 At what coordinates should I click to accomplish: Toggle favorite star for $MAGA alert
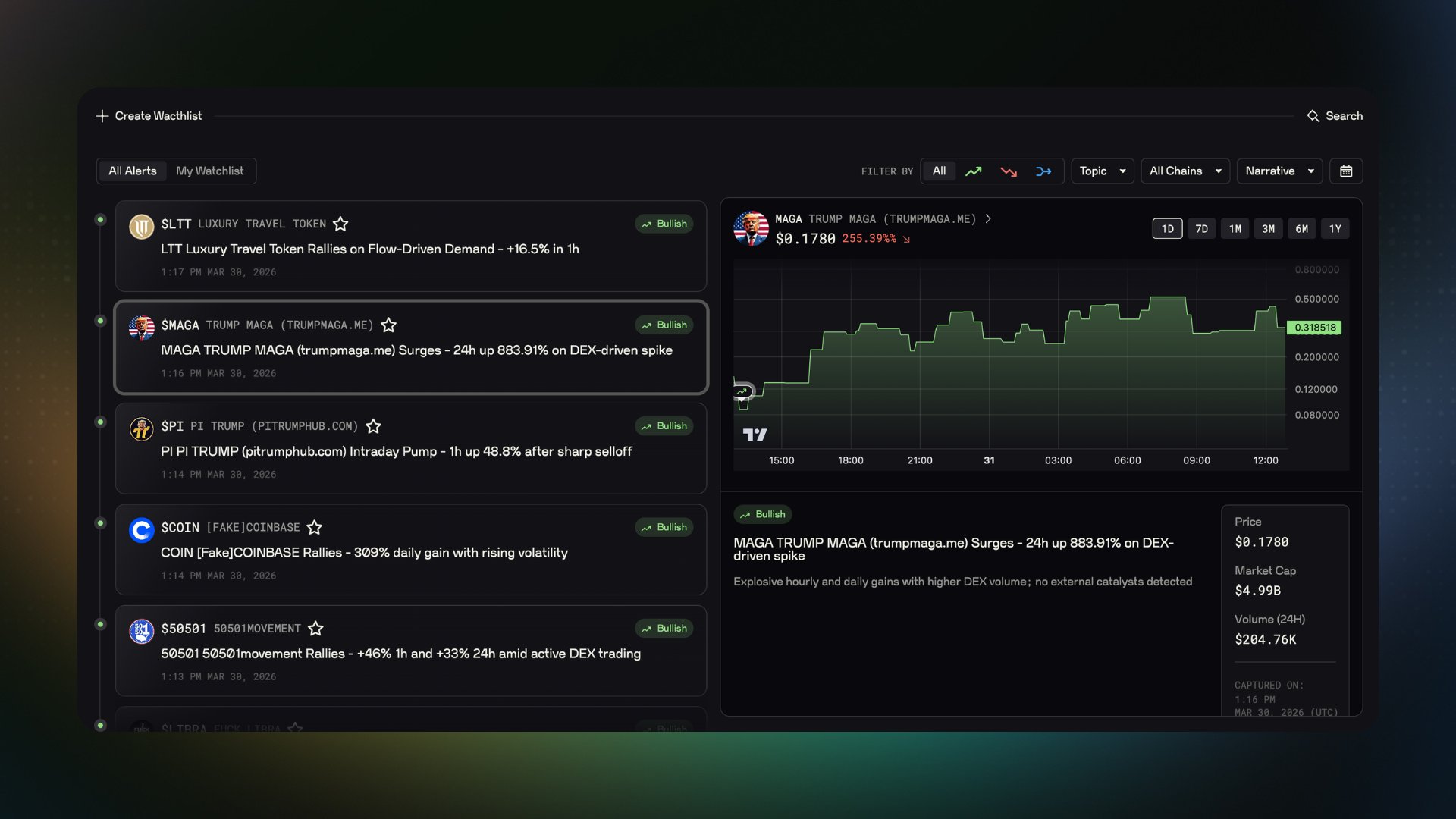click(388, 325)
